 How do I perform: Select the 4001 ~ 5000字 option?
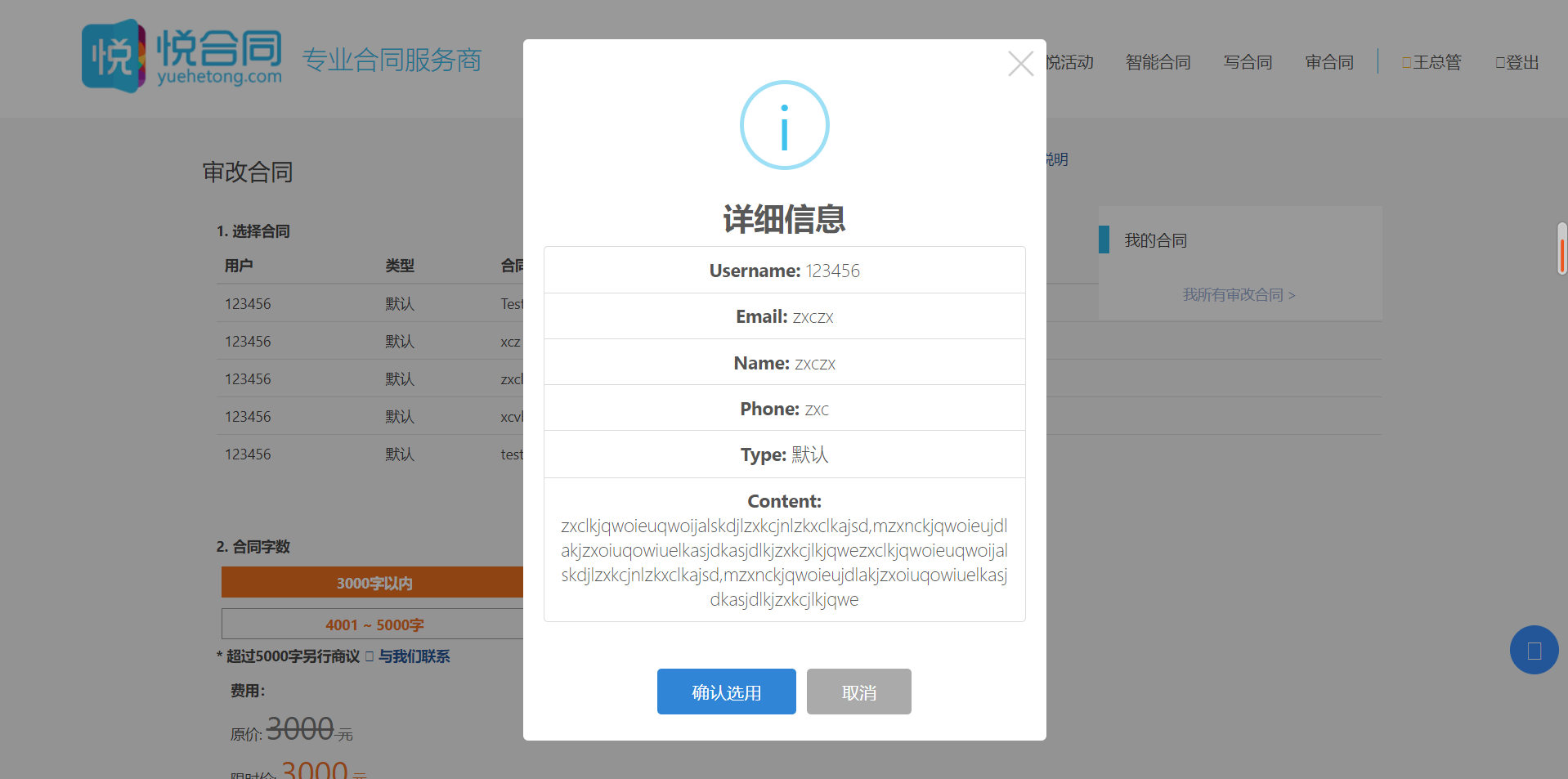click(373, 624)
